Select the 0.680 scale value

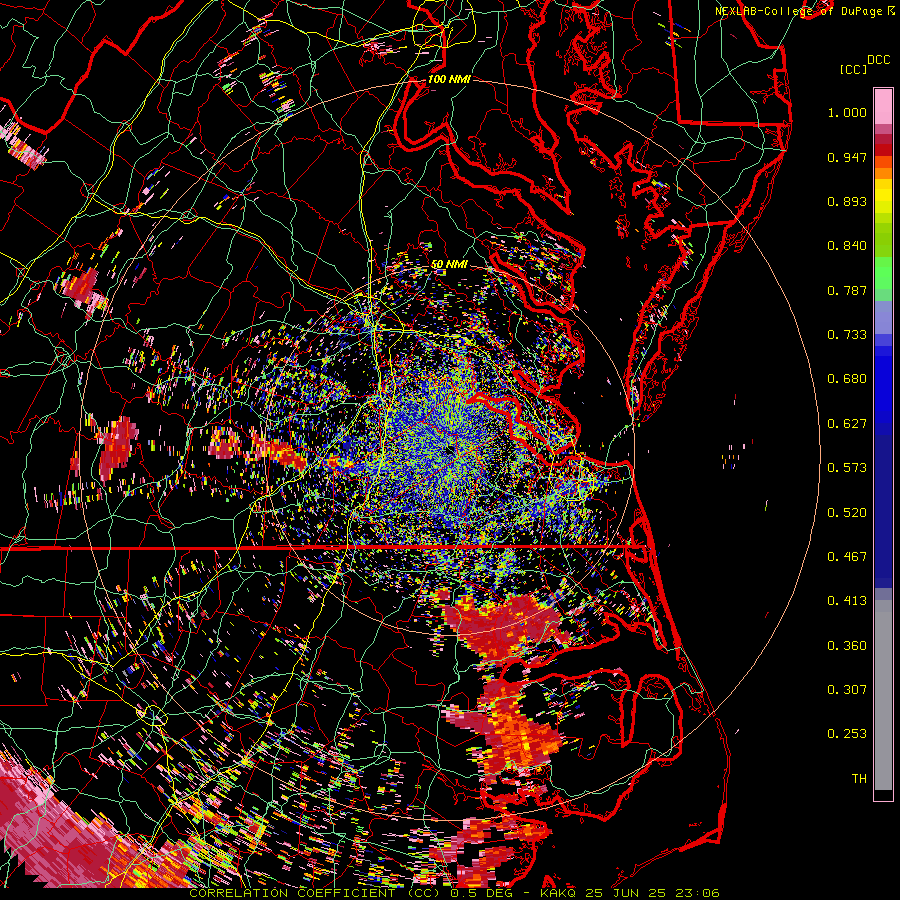point(847,379)
